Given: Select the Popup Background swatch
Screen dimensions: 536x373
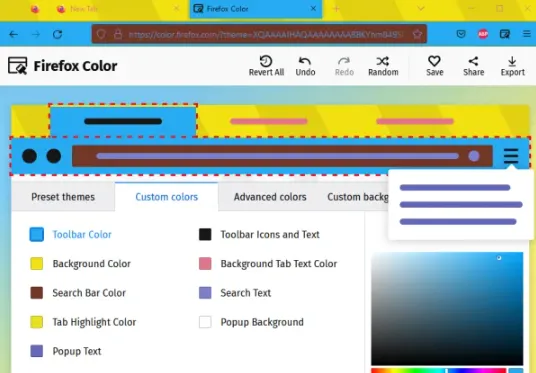Looking at the screenshot, I should point(205,322).
